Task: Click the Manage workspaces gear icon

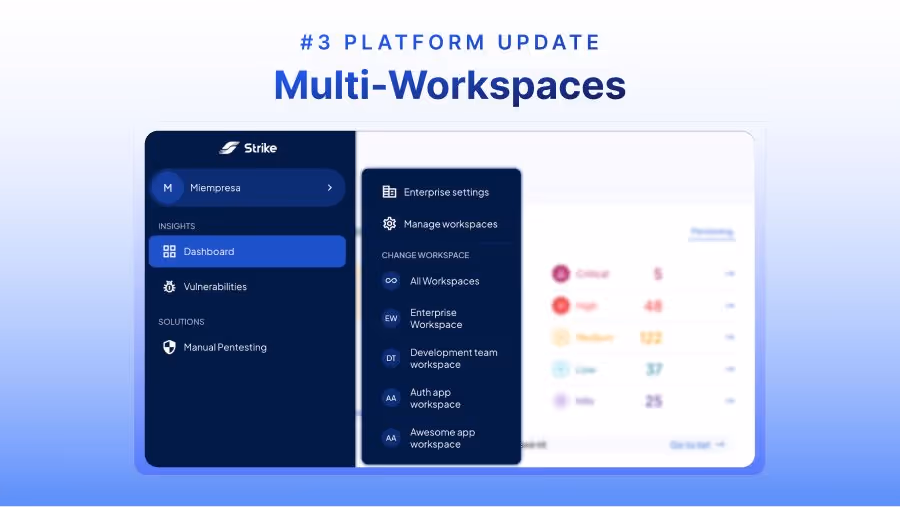Action: point(389,223)
